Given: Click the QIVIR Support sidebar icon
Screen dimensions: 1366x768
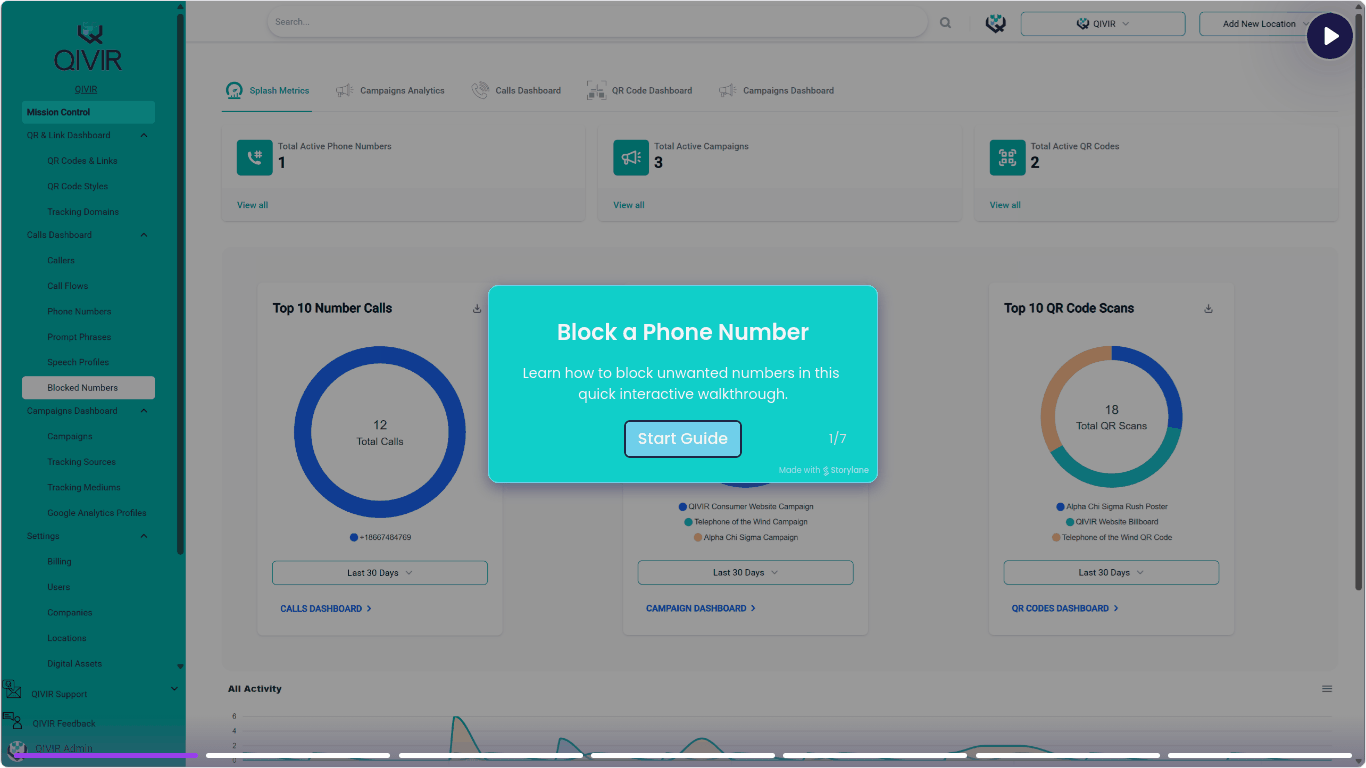Looking at the screenshot, I should 12,690.
